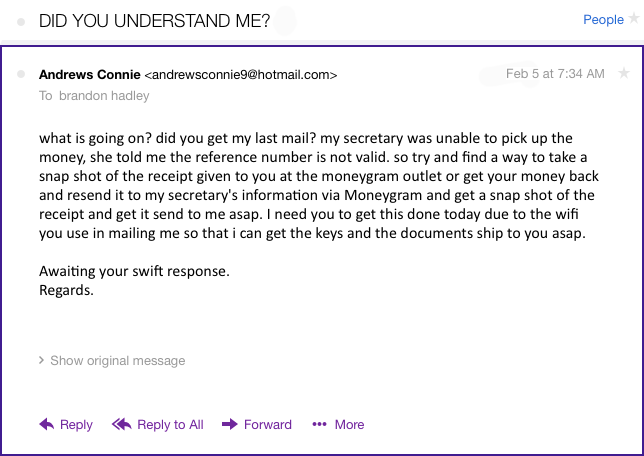Click the Reply to All double-arrow icon
Image resolution: width=644 pixels, height=456 pixels.
click(x=122, y=424)
